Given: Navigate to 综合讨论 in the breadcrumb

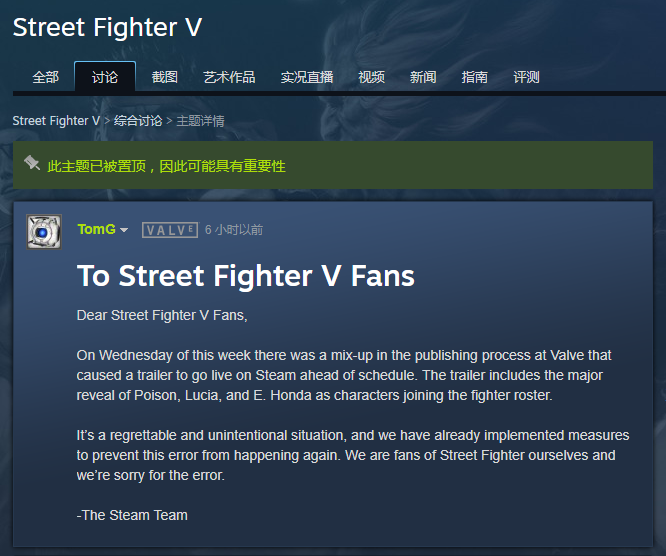Looking at the screenshot, I should (x=137, y=121).
